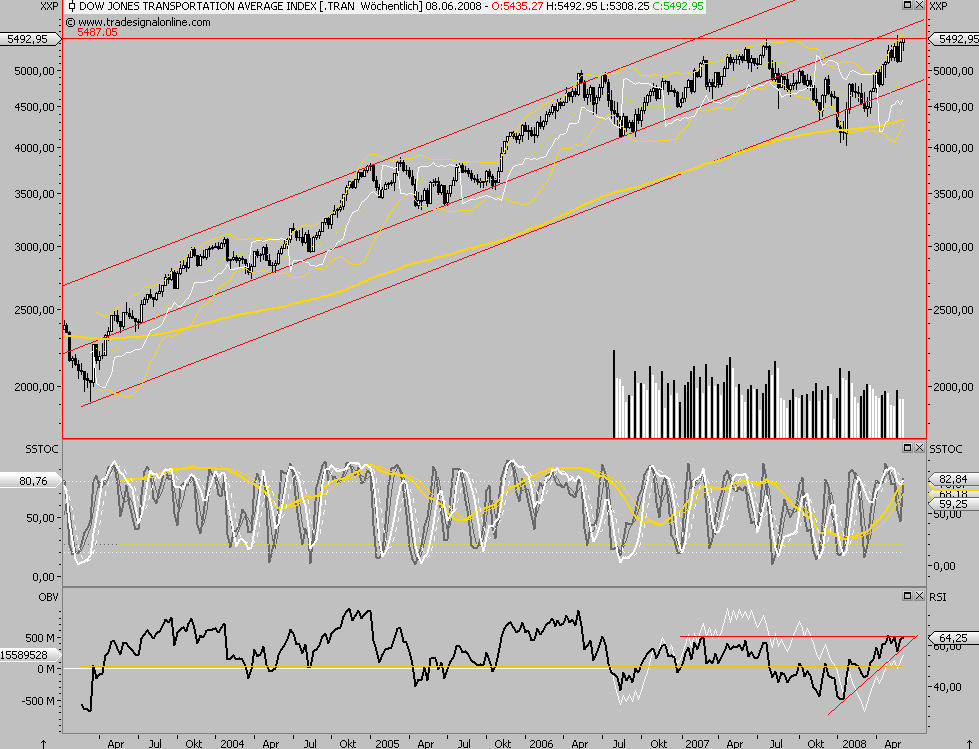Screen dimensions: 979x749
Task: Click the Wöchentlich interval text in header
Action: coord(391,6)
